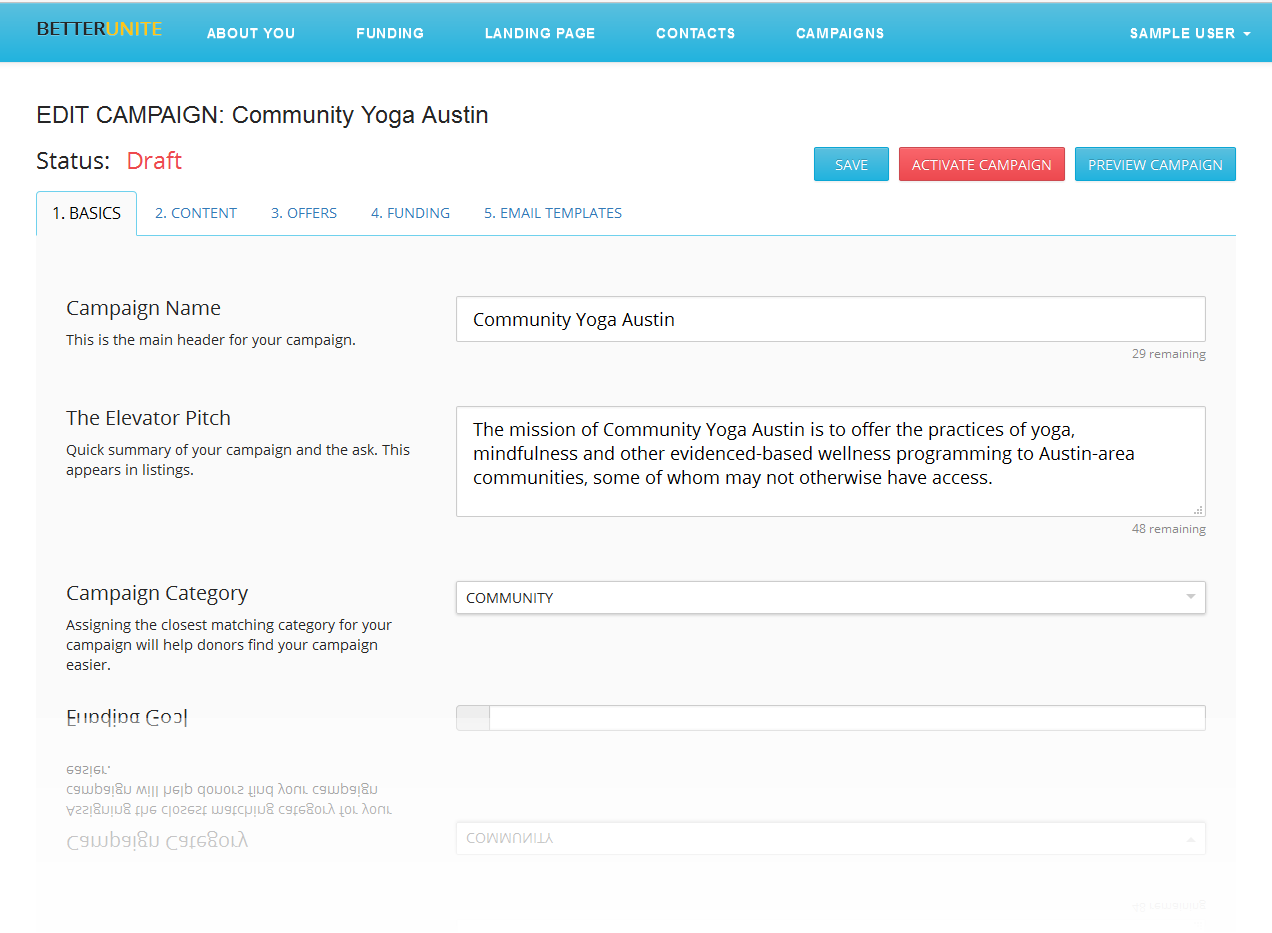
Task: Switch to the 5. Email Templates tab
Action: [553, 213]
